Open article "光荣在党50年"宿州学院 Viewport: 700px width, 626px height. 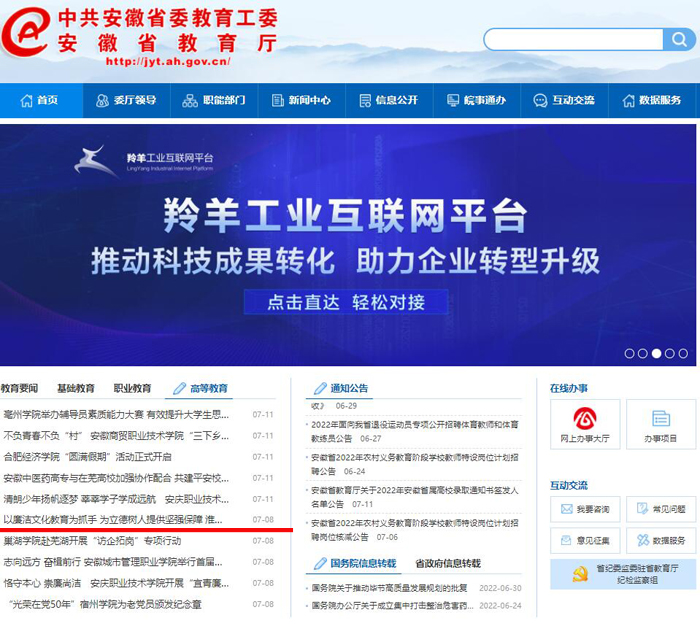[x=105, y=604]
